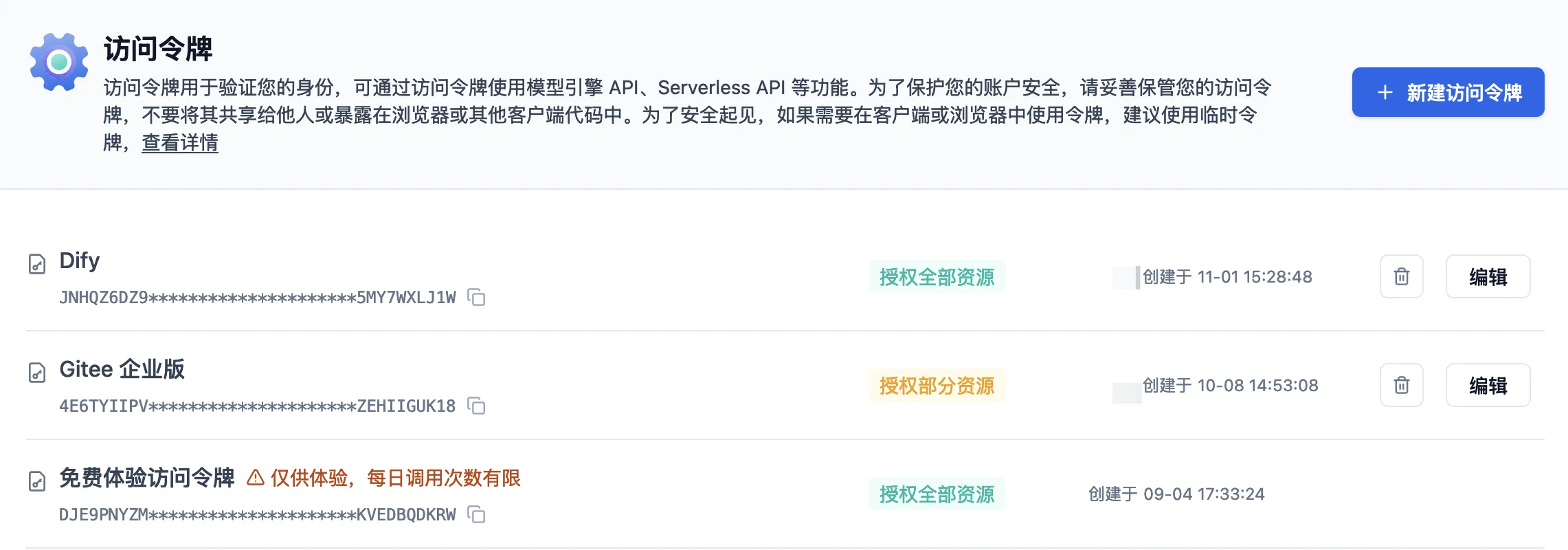The image size is (1568, 550).
Task: Edit the Gitee 企业版 token
Action: click(x=1488, y=385)
